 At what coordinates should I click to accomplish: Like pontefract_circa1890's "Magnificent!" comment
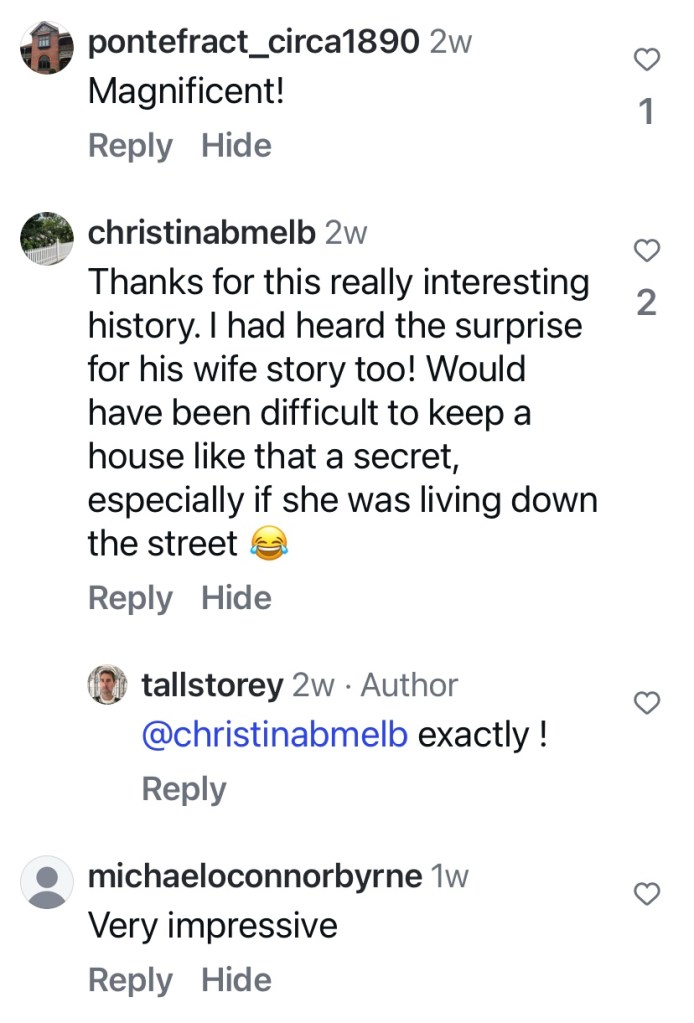click(x=648, y=60)
